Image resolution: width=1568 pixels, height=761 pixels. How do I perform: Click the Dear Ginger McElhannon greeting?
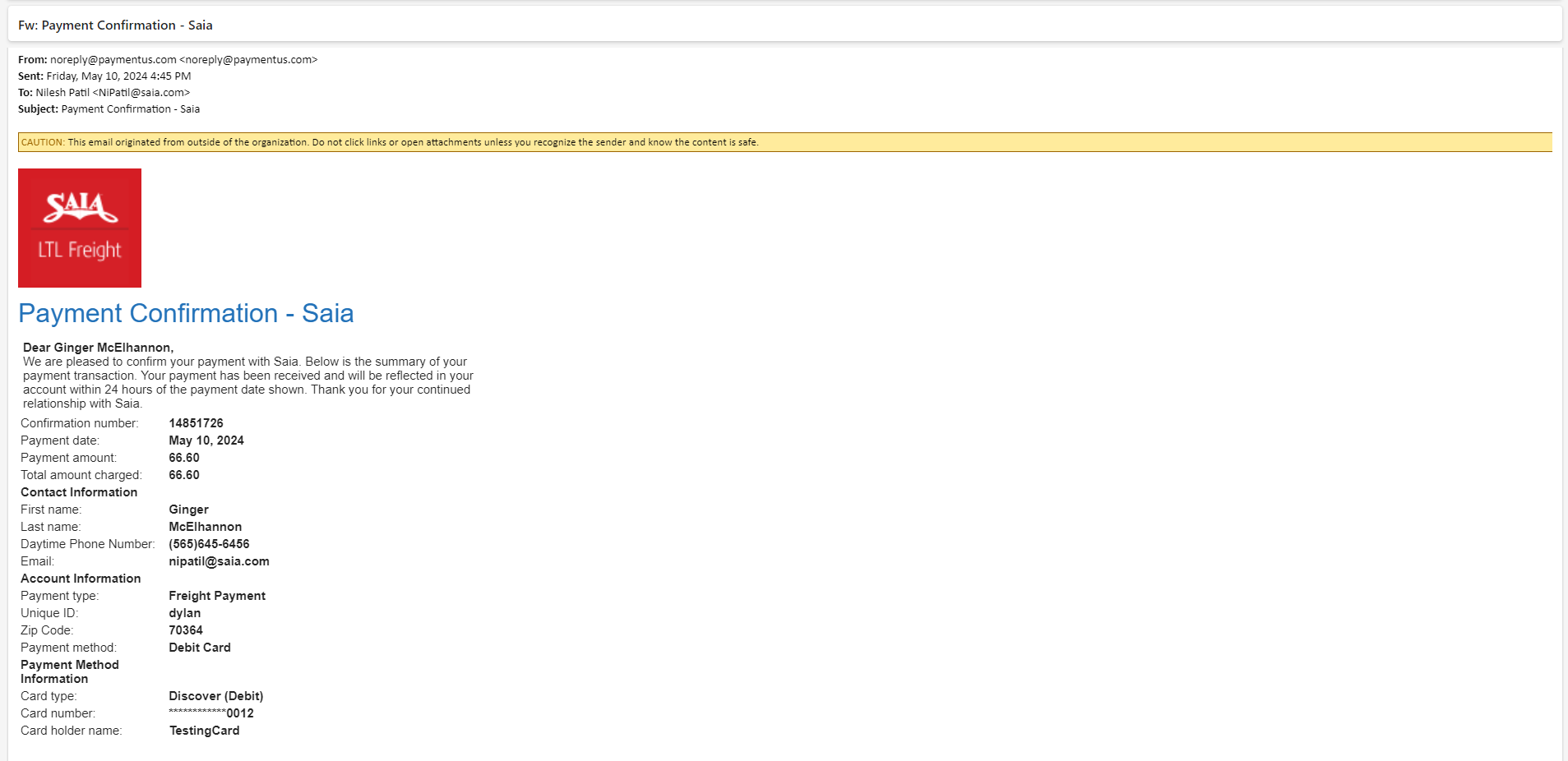click(99, 348)
